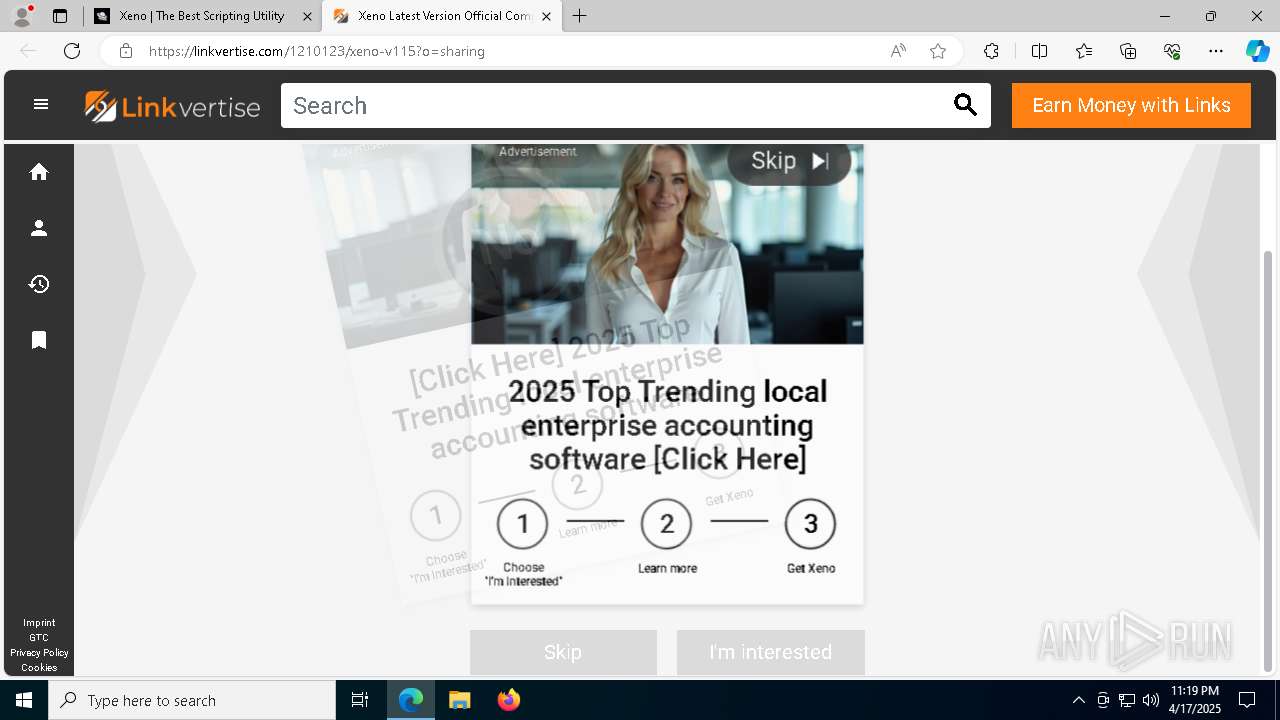Open the volume control in tray

pyautogui.click(x=1151, y=700)
